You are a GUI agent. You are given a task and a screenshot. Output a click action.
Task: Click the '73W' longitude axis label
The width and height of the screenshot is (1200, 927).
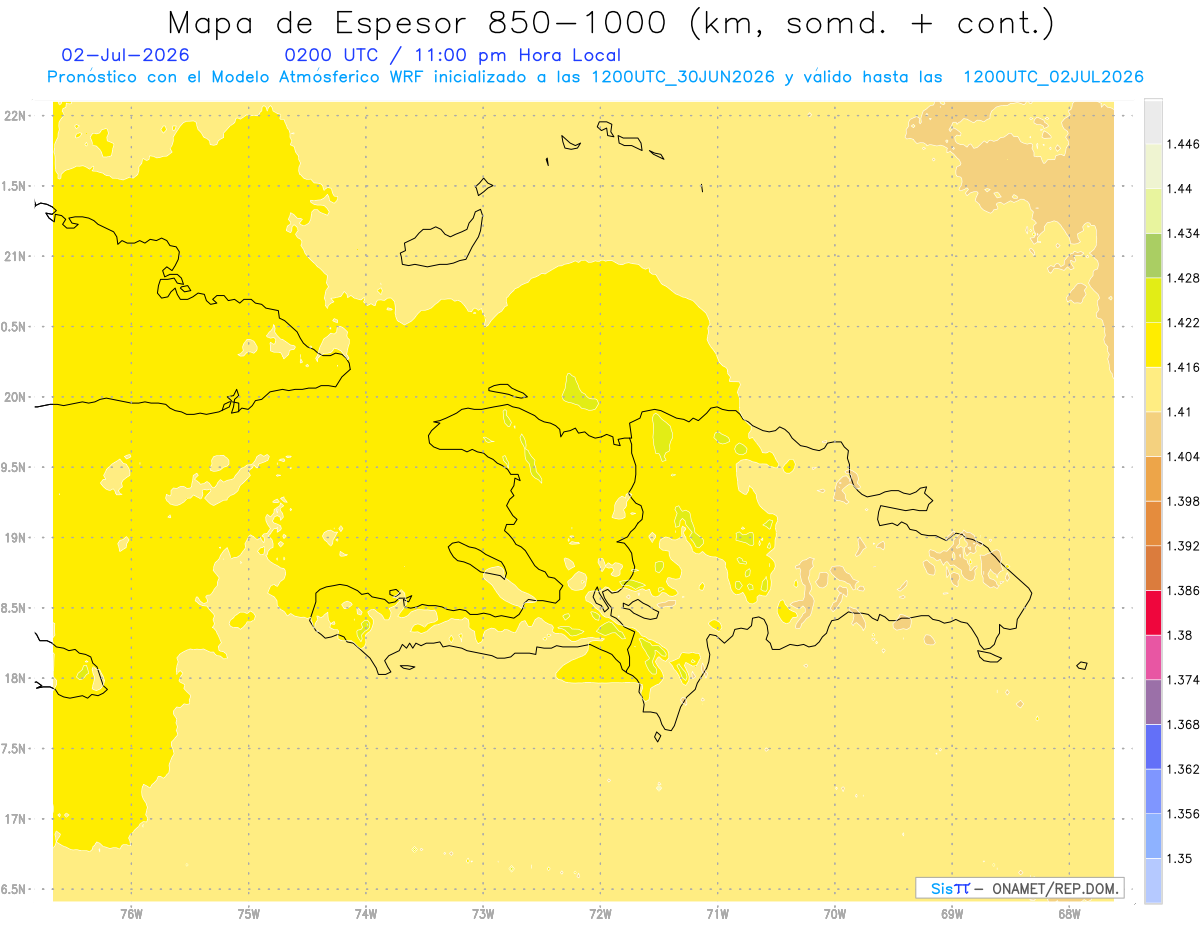pyautogui.click(x=483, y=913)
